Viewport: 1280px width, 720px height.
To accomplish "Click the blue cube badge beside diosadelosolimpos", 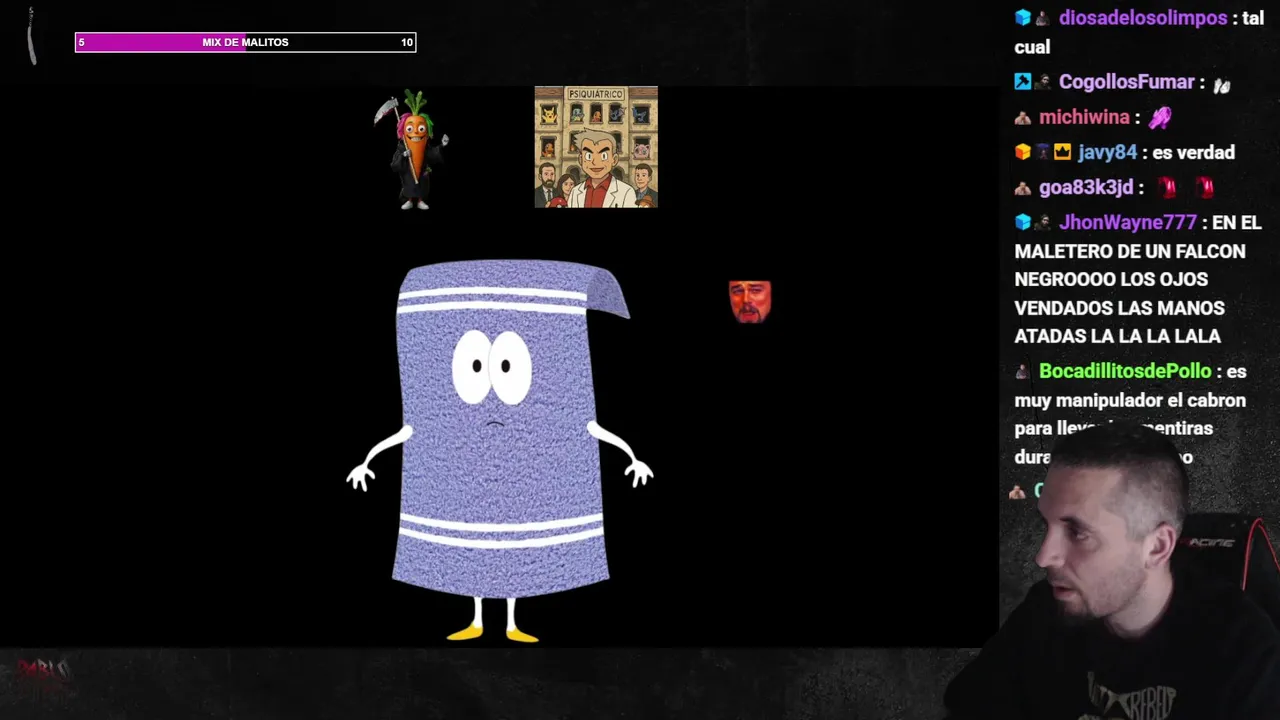I will (1022, 18).
